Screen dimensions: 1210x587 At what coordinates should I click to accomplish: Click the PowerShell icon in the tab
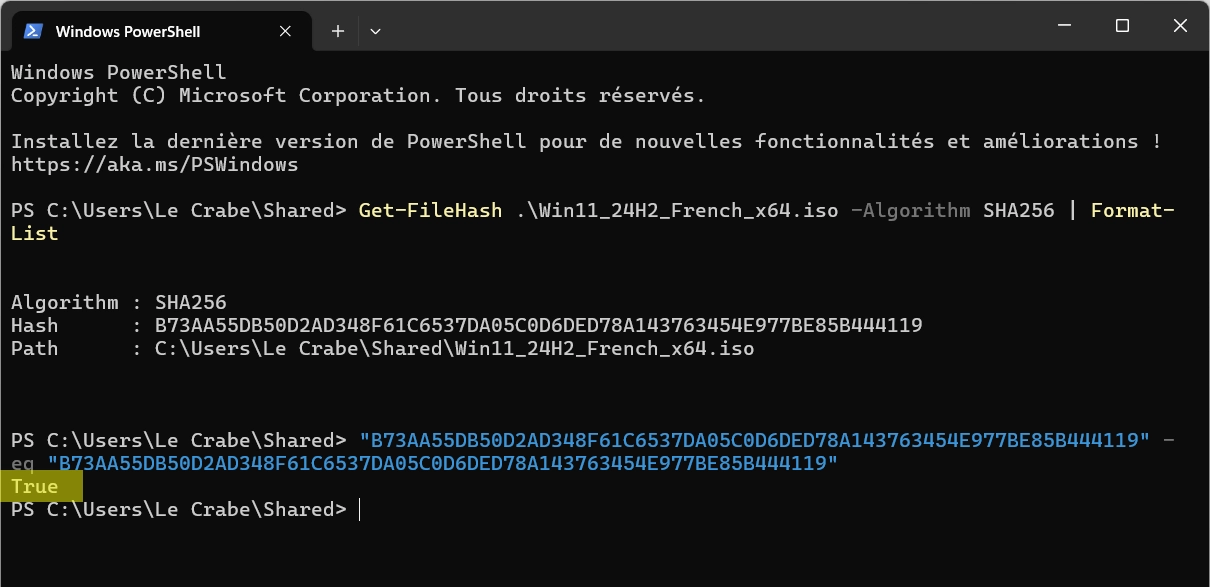click(x=33, y=31)
